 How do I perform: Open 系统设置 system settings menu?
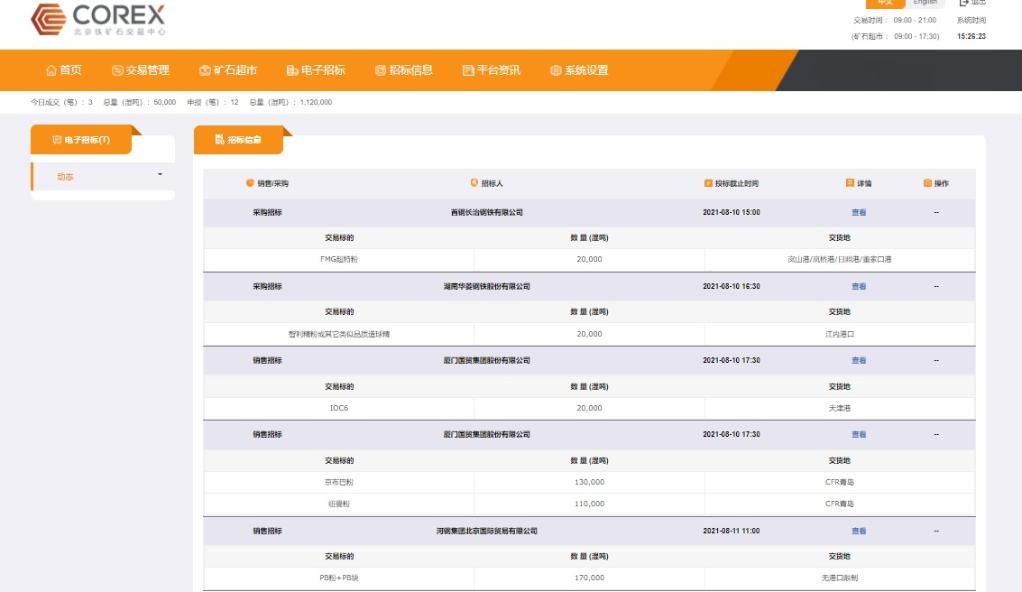pos(579,70)
